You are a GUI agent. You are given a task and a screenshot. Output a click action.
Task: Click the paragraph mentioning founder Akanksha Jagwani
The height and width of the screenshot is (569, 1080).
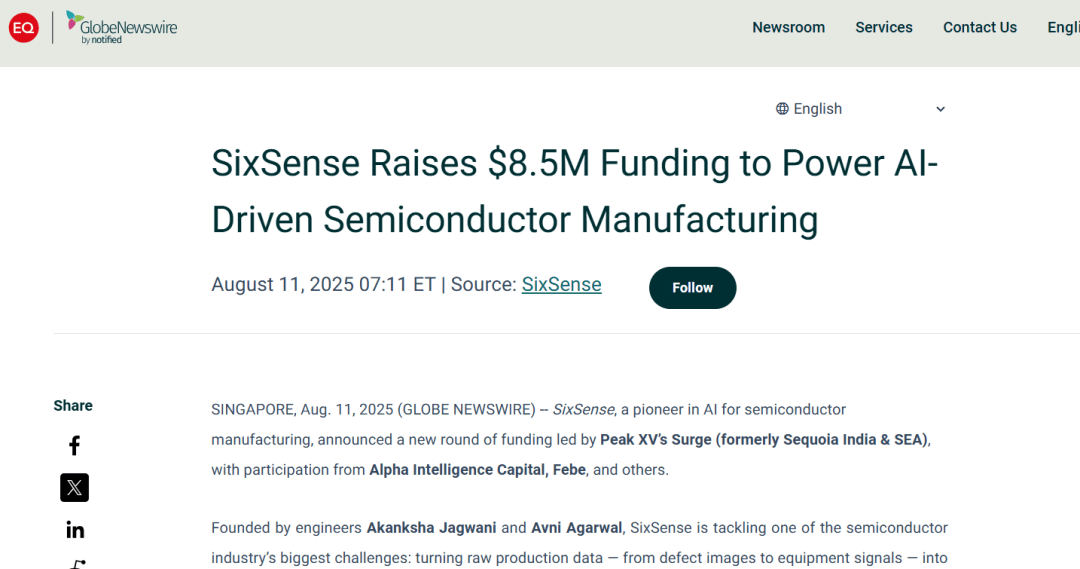(579, 542)
